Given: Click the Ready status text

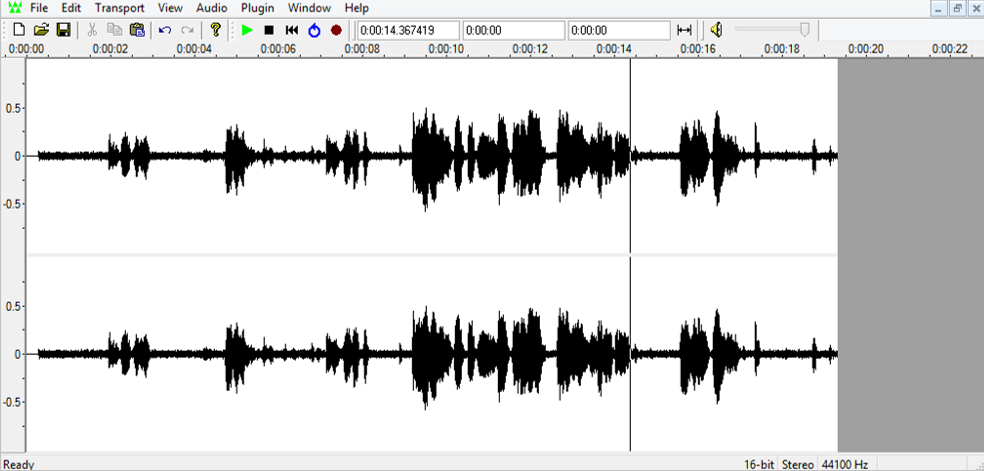Looking at the screenshot, I should tap(19, 465).
